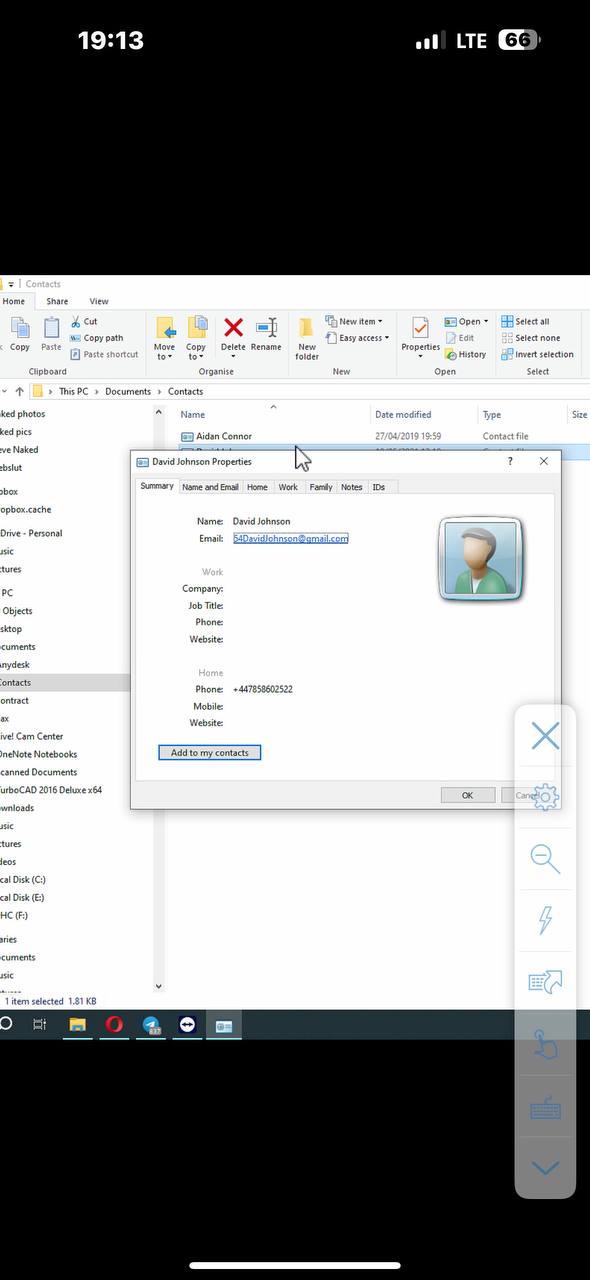This screenshot has width=590, height=1280.
Task: Tap the lightning bolt icon in remote toolbar
Action: click(x=545, y=919)
